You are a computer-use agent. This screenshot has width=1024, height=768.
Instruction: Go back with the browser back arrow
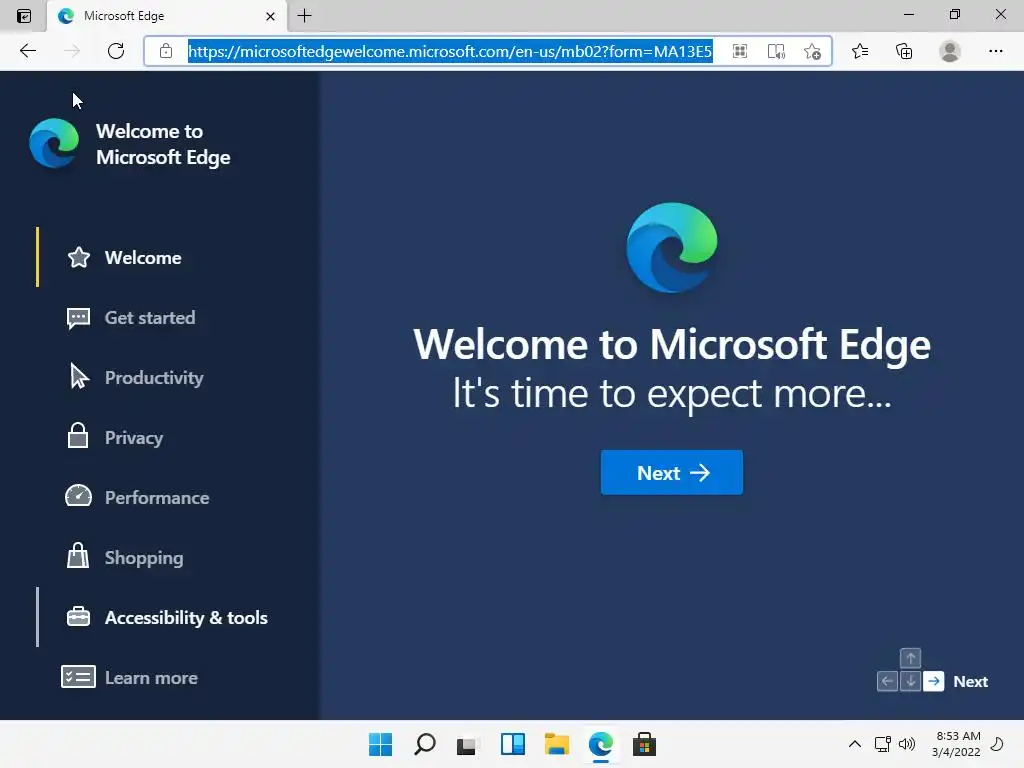28,51
